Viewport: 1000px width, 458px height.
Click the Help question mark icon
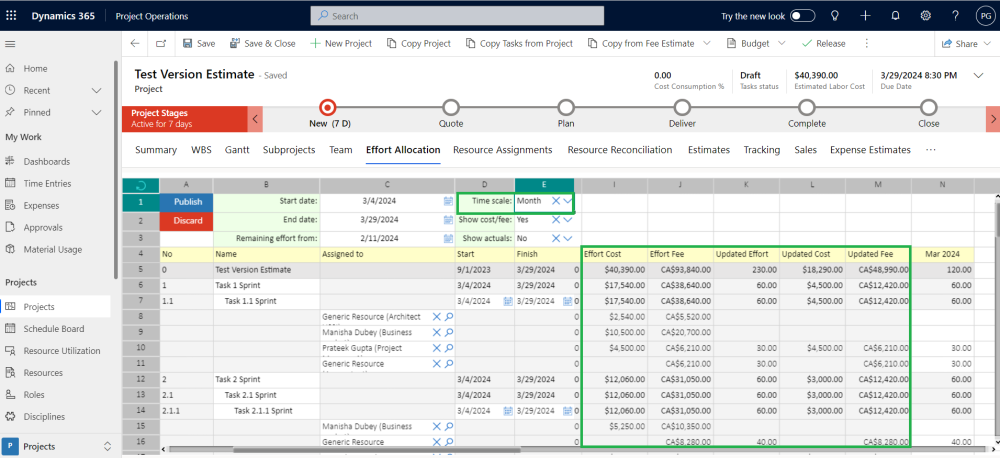[955, 16]
